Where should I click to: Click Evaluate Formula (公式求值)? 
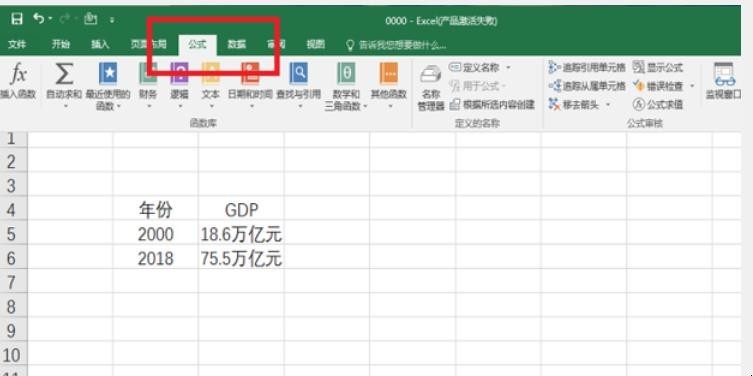[657, 104]
